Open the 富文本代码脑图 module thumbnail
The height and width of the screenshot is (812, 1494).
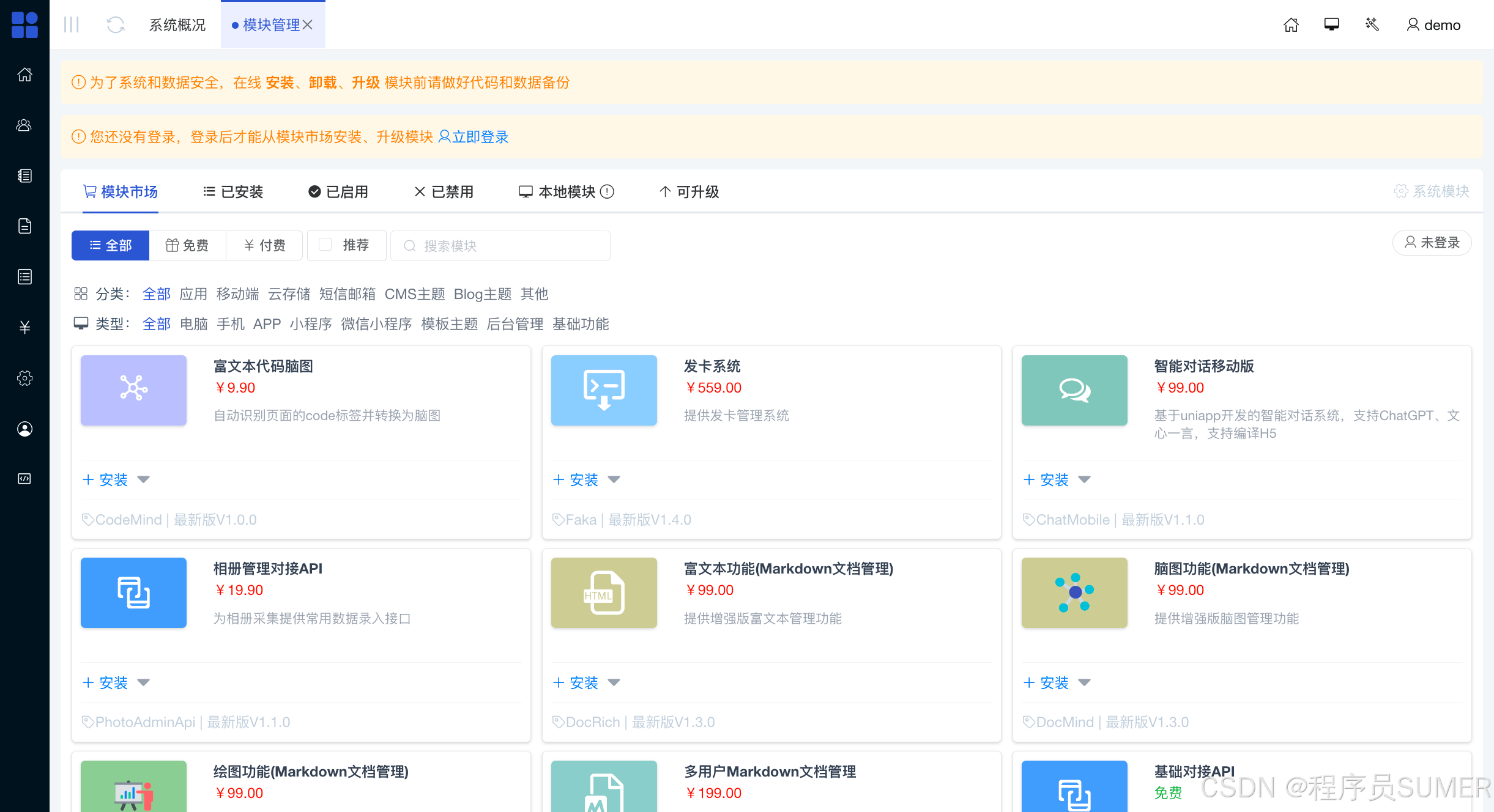click(133, 390)
